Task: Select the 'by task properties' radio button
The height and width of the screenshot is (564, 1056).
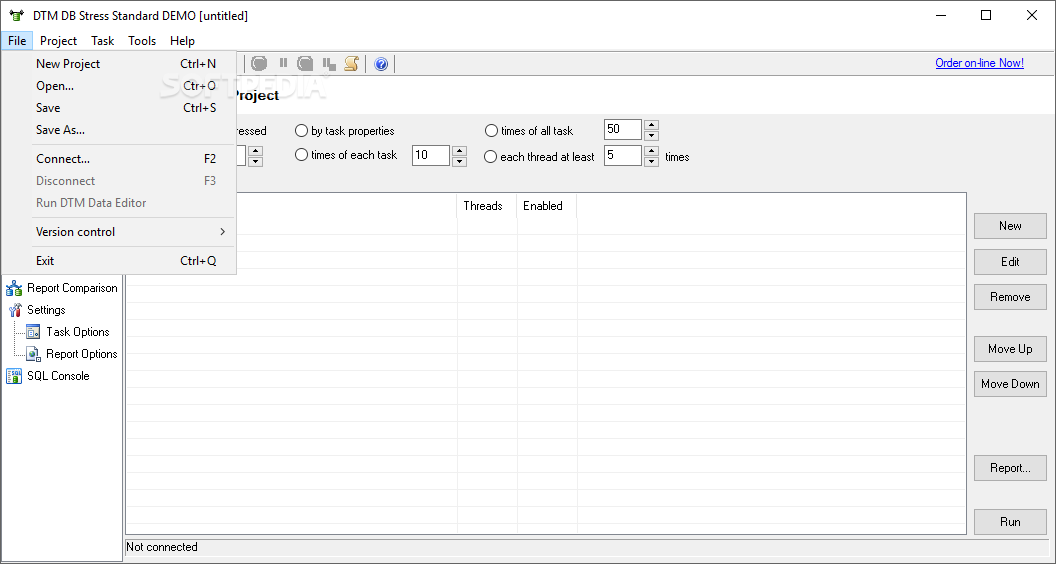Action: (x=301, y=131)
